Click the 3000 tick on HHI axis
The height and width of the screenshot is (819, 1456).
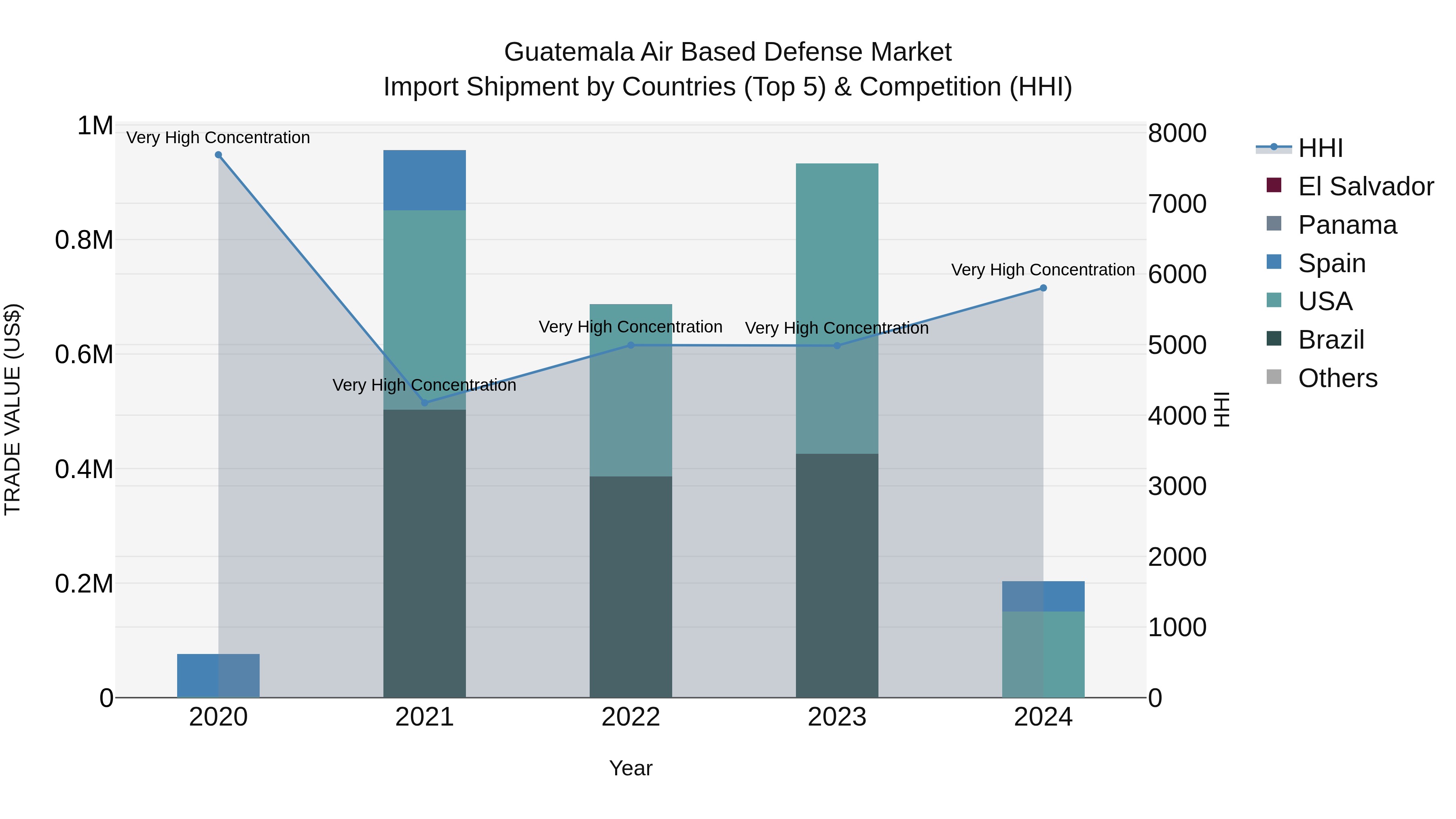(1177, 486)
